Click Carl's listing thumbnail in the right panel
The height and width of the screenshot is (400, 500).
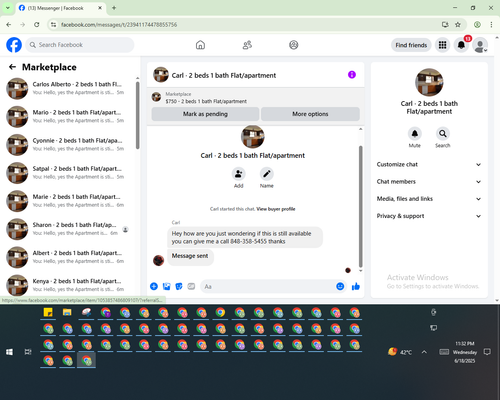(429, 82)
